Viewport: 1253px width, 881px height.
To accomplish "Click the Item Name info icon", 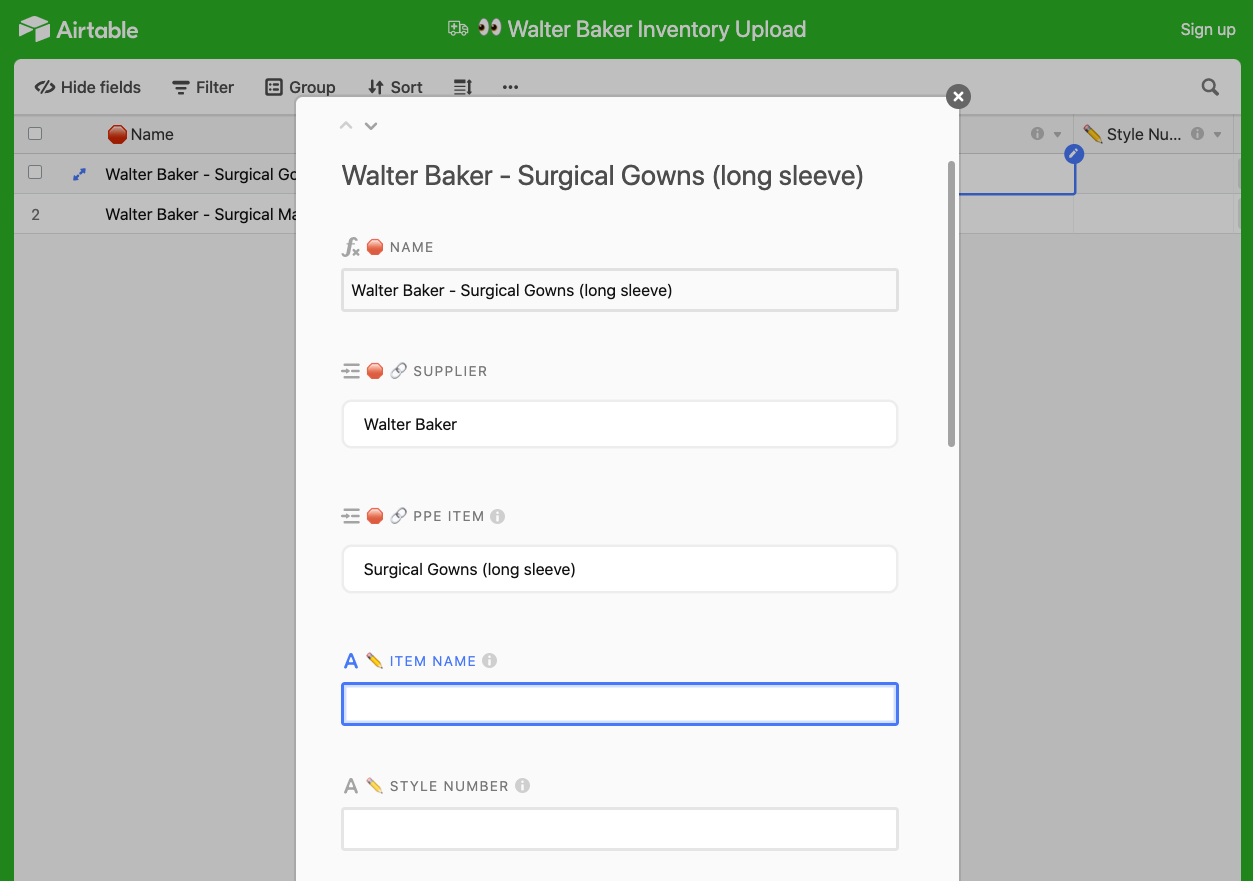I will pos(489,661).
